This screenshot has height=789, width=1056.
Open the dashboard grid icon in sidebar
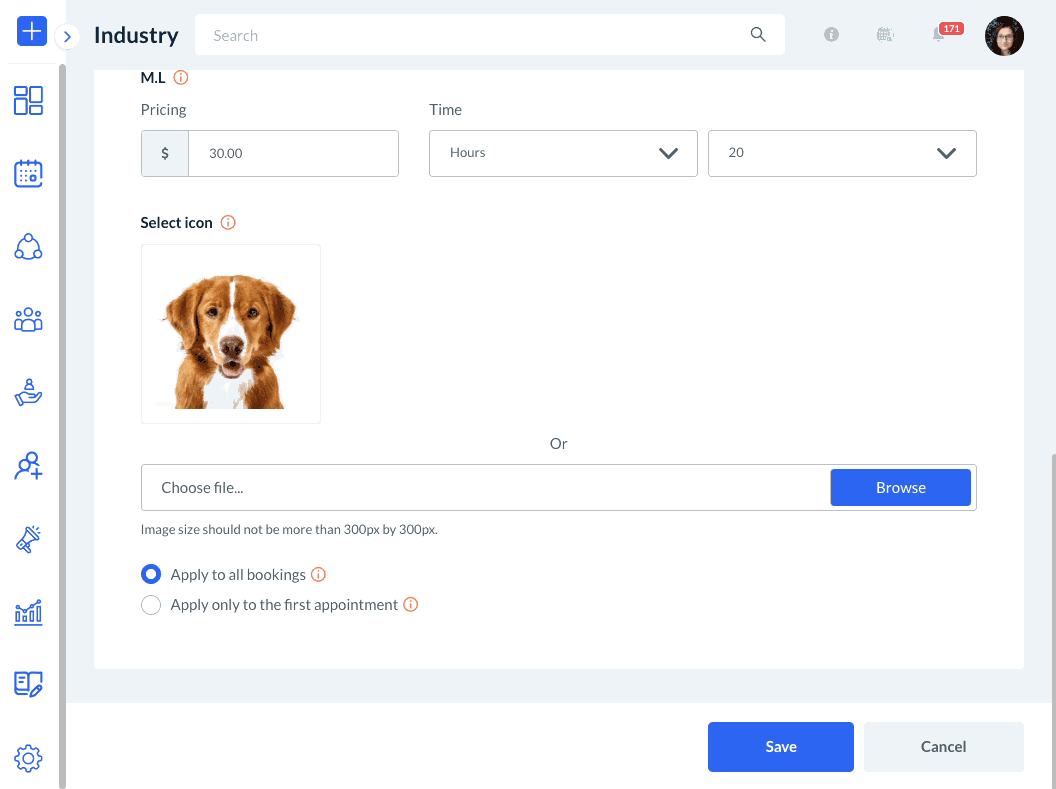click(x=28, y=100)
